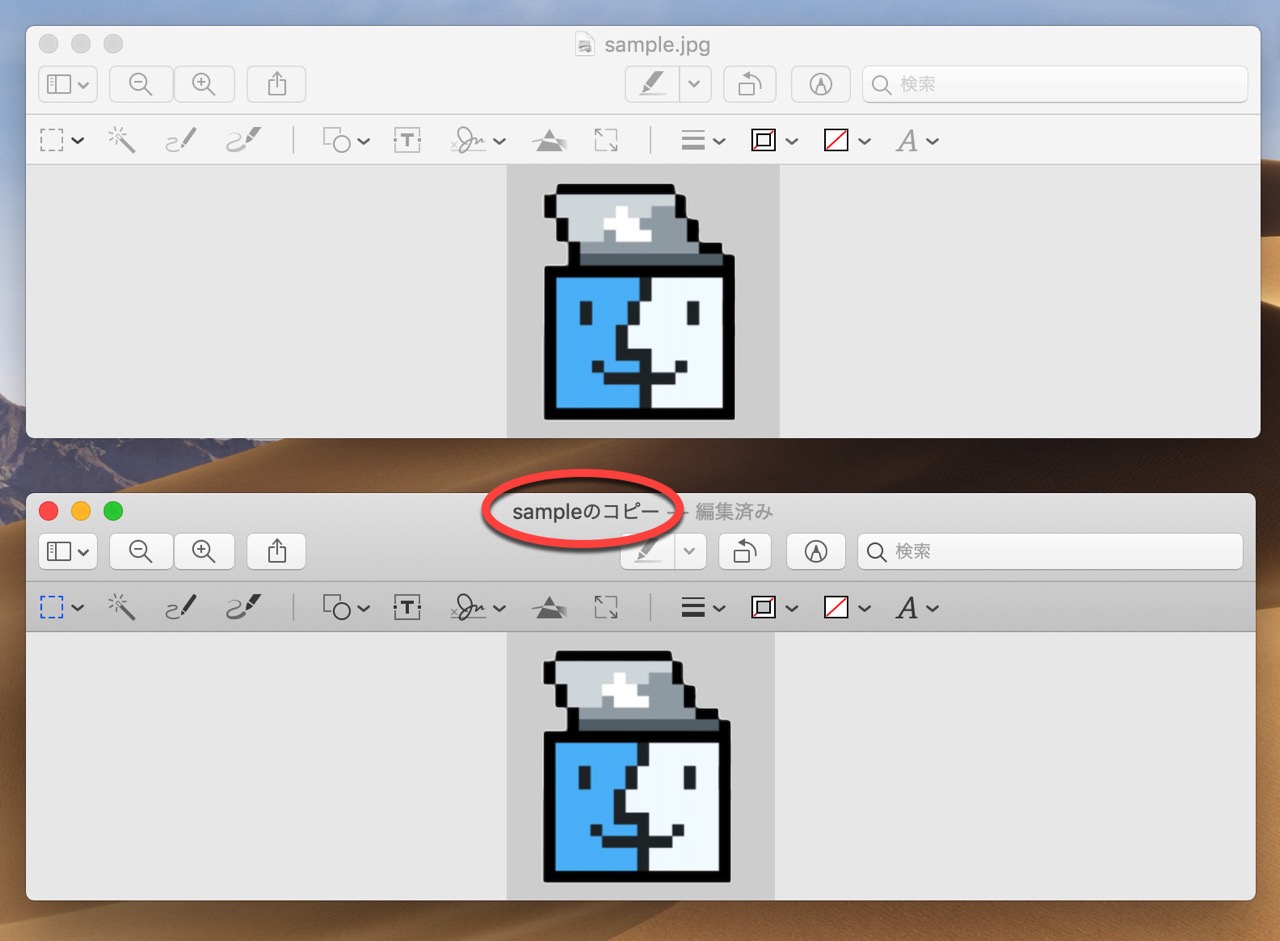Zoom in on the sampleのコピー window
This screenshot has height=941, width=1280.
[204, 551]
